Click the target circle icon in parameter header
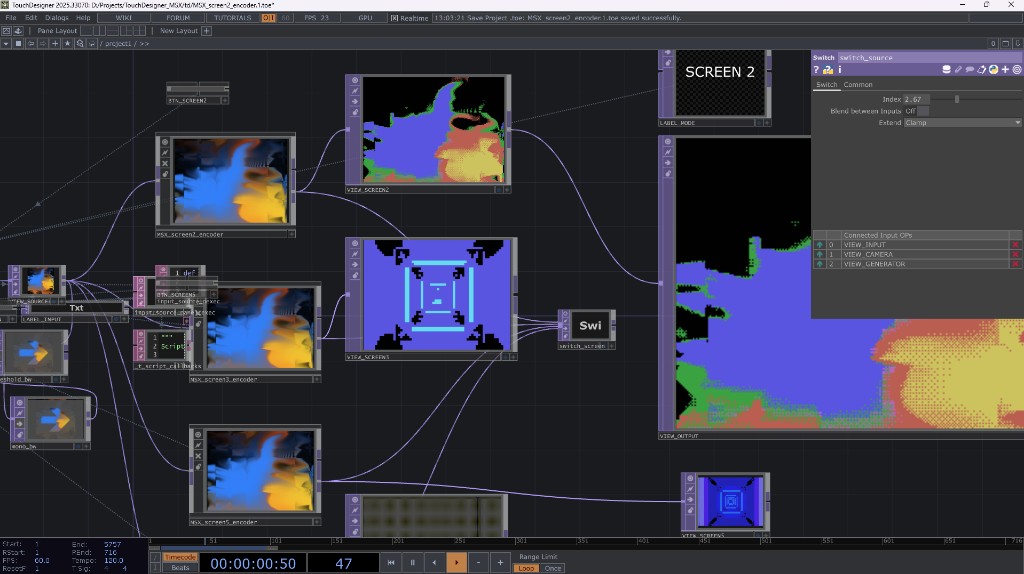Image resolution: width=1024 pixels, height=574 pixels. [x=1017, y=70]
